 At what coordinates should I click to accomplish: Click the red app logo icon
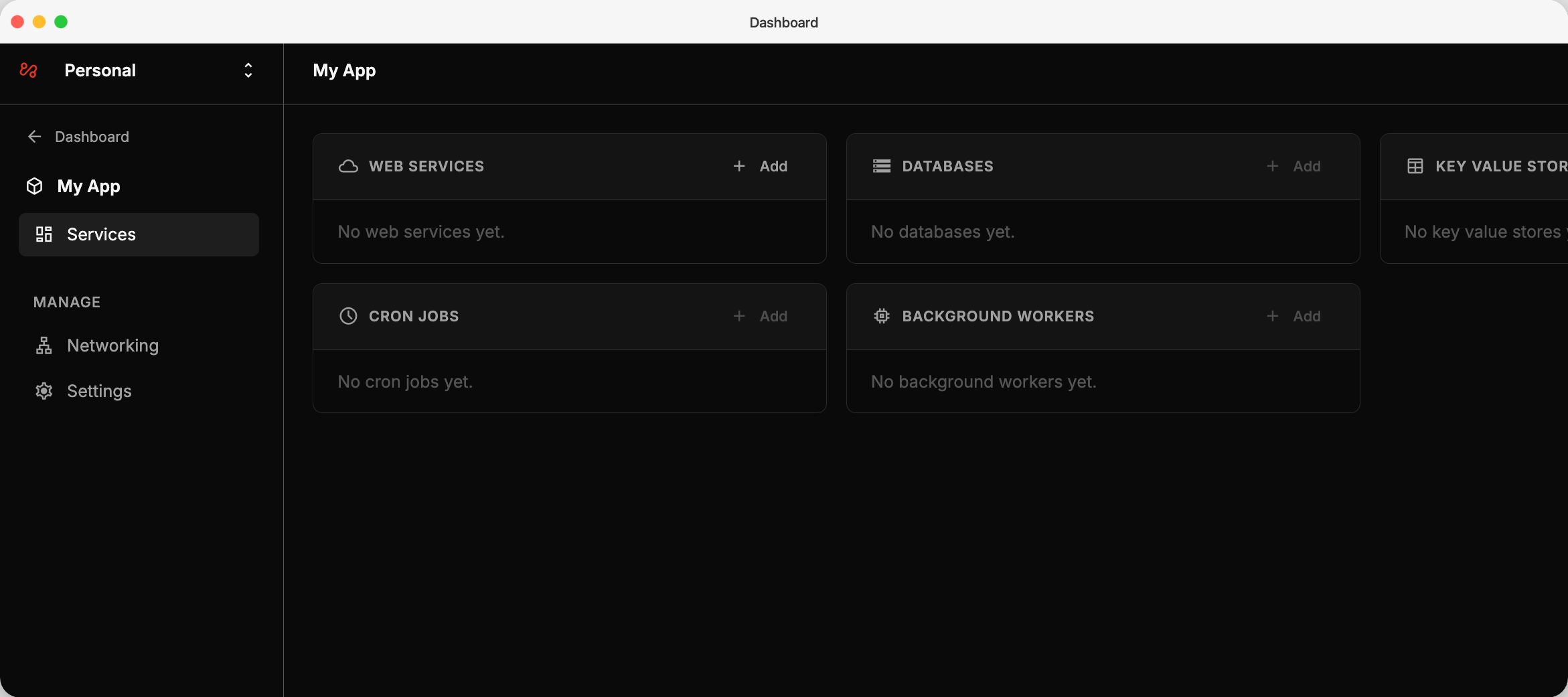28,70
